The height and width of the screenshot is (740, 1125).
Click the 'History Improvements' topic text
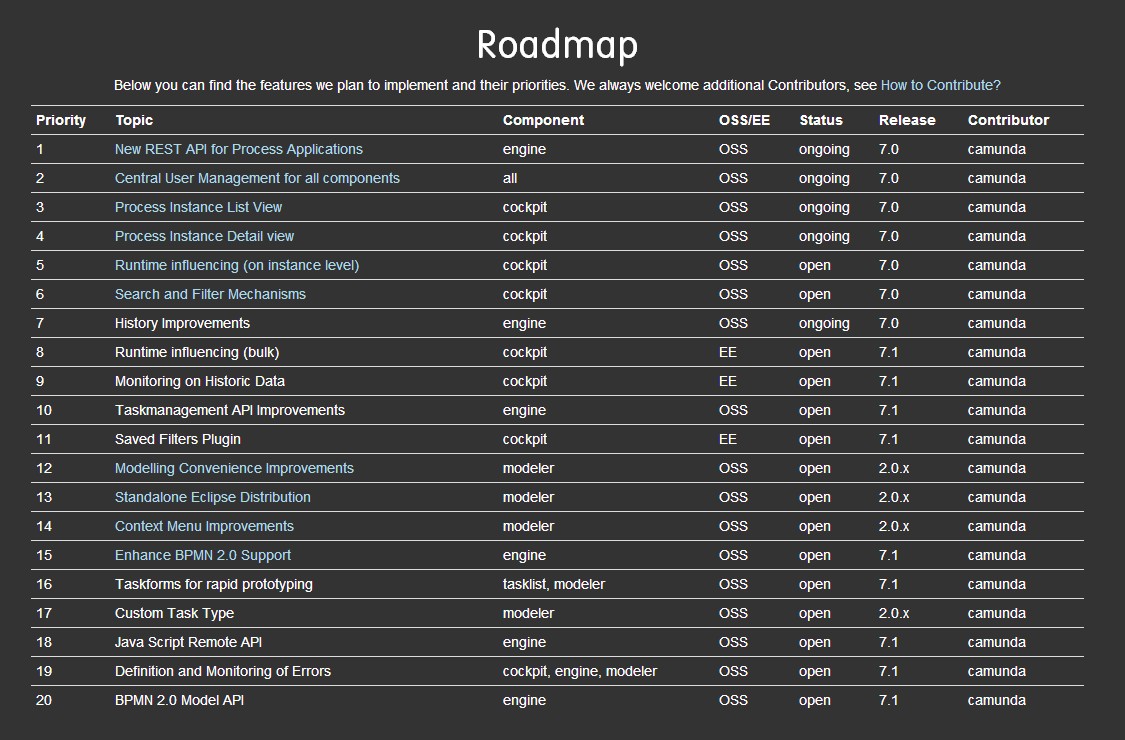(x=182, y=323)
